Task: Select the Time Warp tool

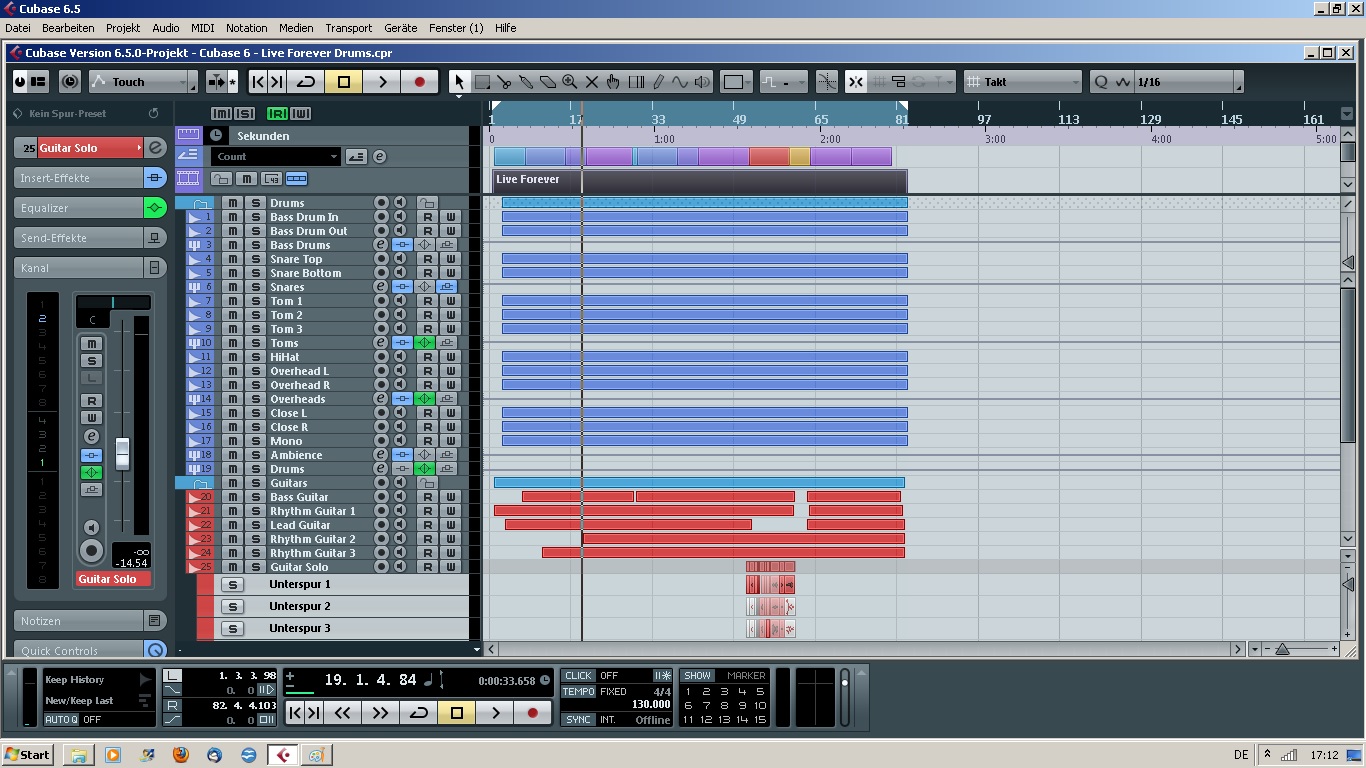Action: (x=635, y=82)
